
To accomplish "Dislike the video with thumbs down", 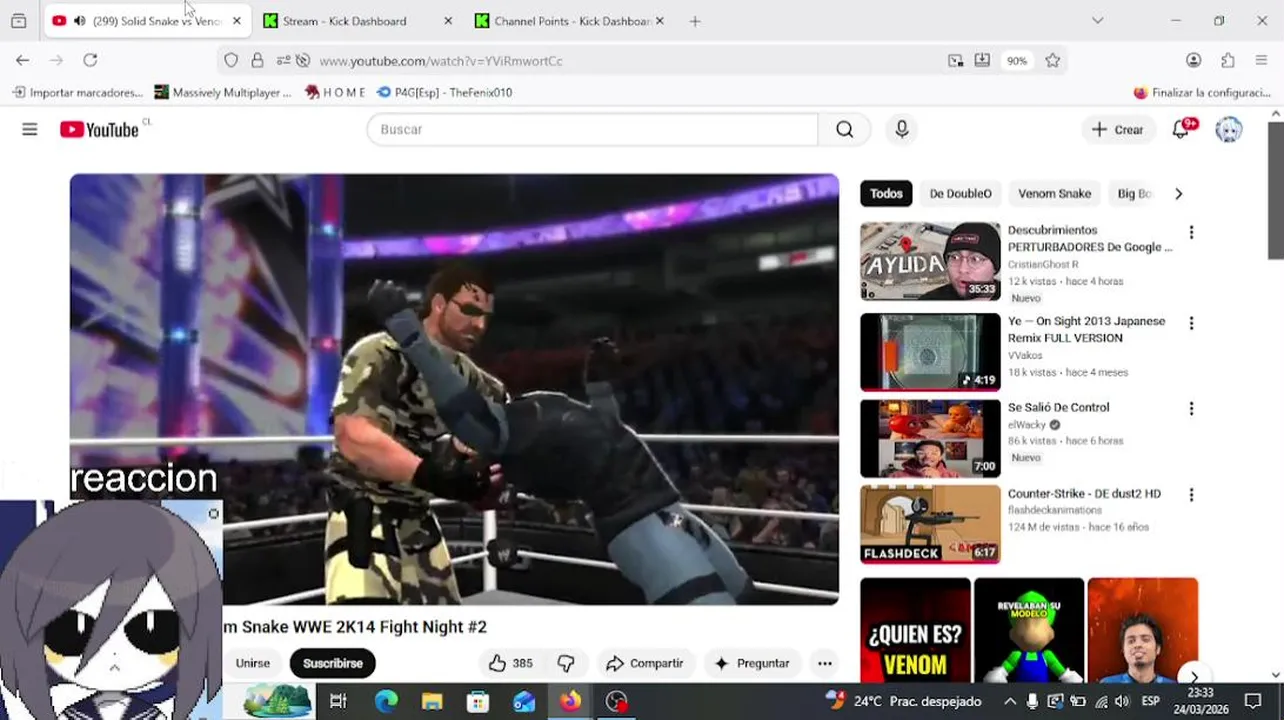I will (566, 663).
